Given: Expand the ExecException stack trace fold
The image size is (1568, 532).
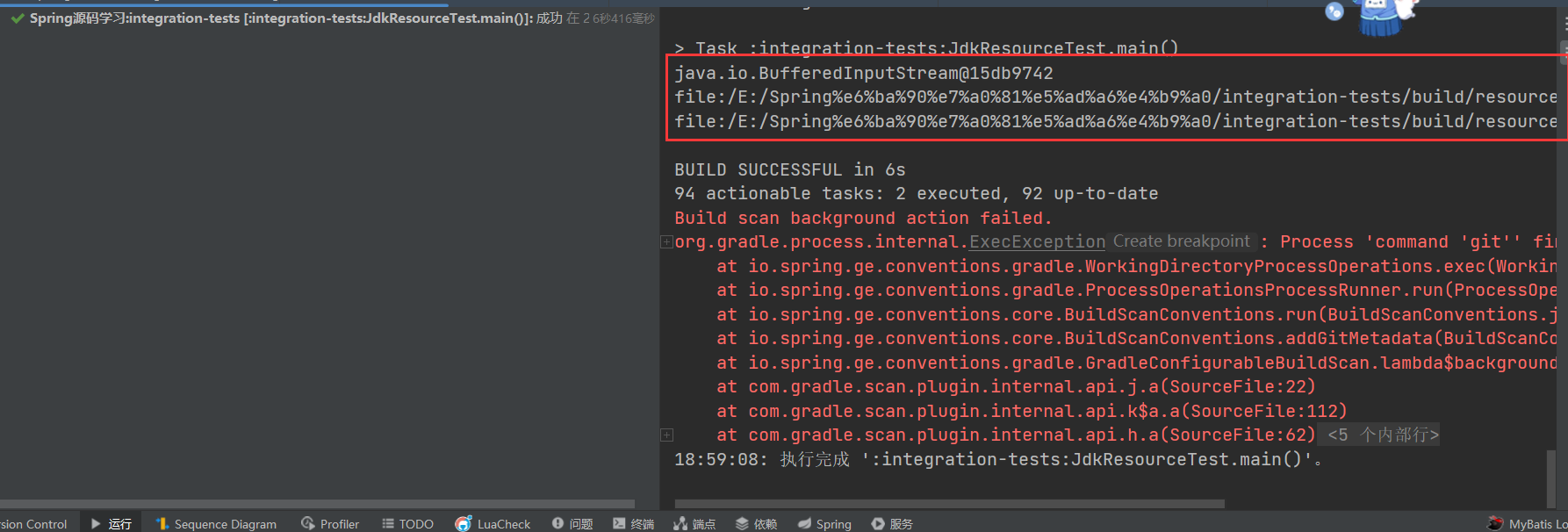Looking at the screenshot, I should [667, 242].
